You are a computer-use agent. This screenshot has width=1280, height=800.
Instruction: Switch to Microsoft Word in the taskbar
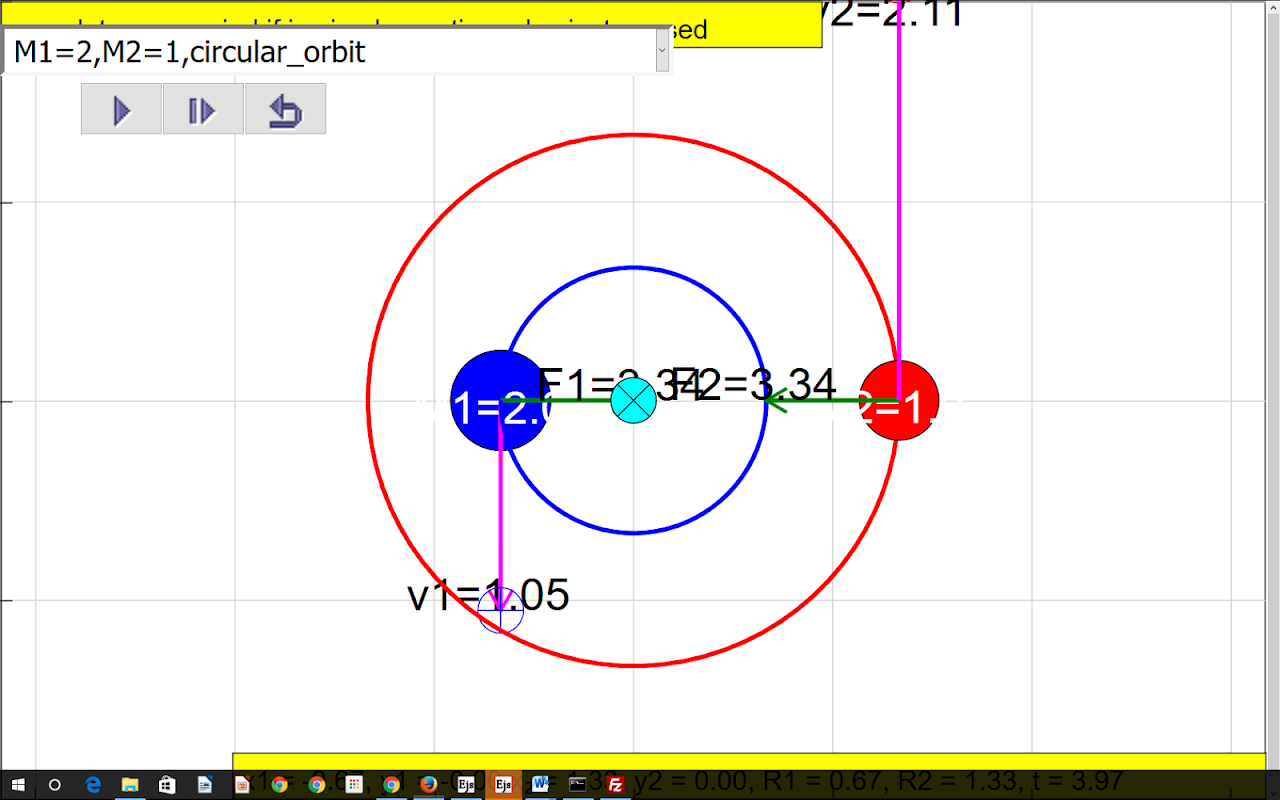541,785
